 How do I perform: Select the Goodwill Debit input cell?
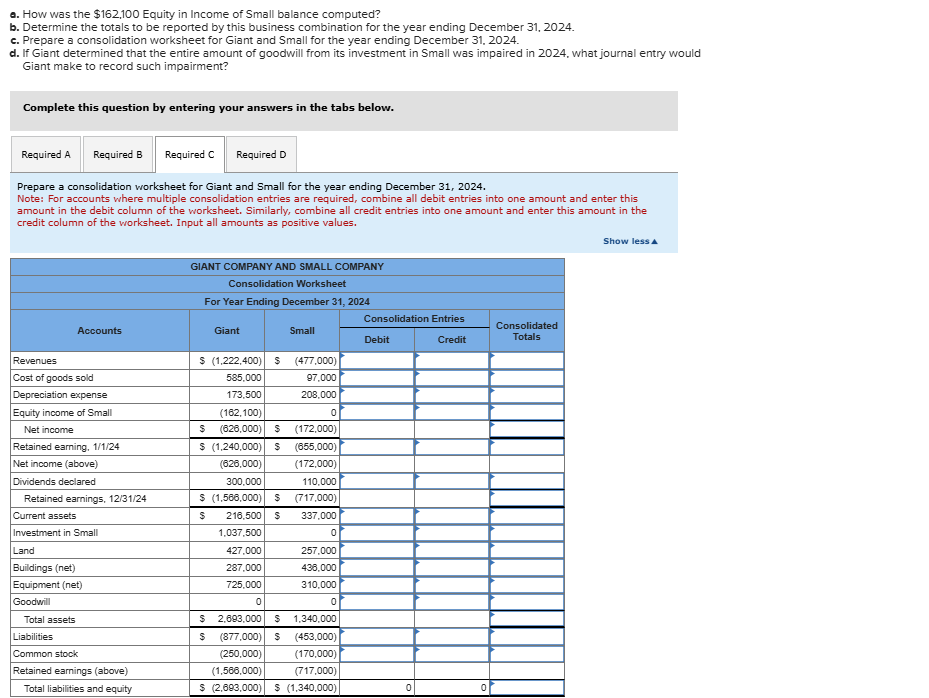(x=378, y=601)
